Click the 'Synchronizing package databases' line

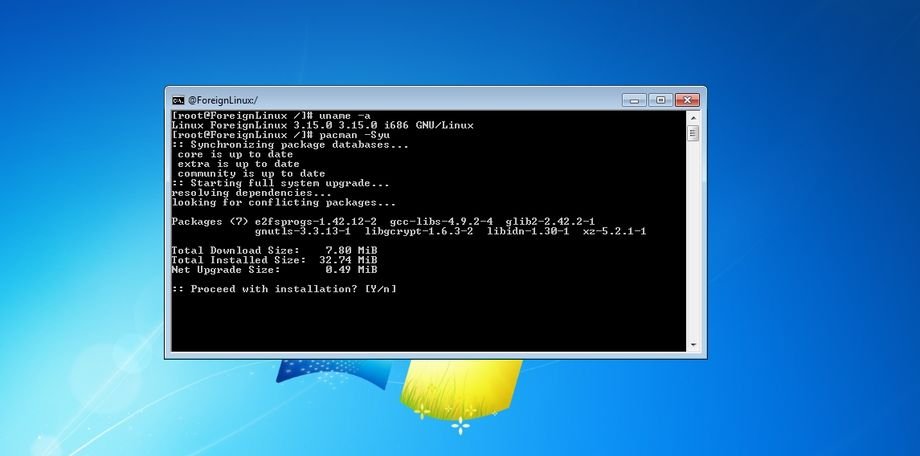290,145
